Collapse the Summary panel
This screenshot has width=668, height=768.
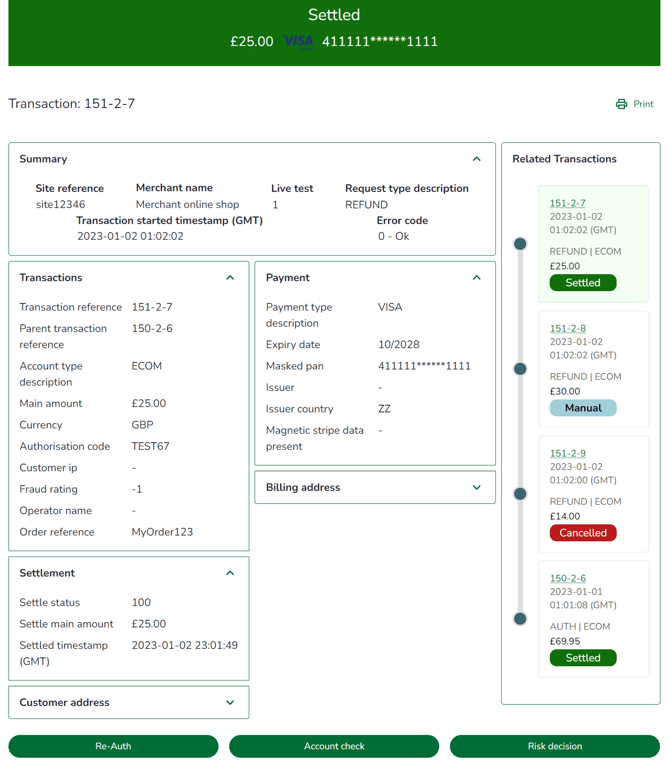(477, 159)
